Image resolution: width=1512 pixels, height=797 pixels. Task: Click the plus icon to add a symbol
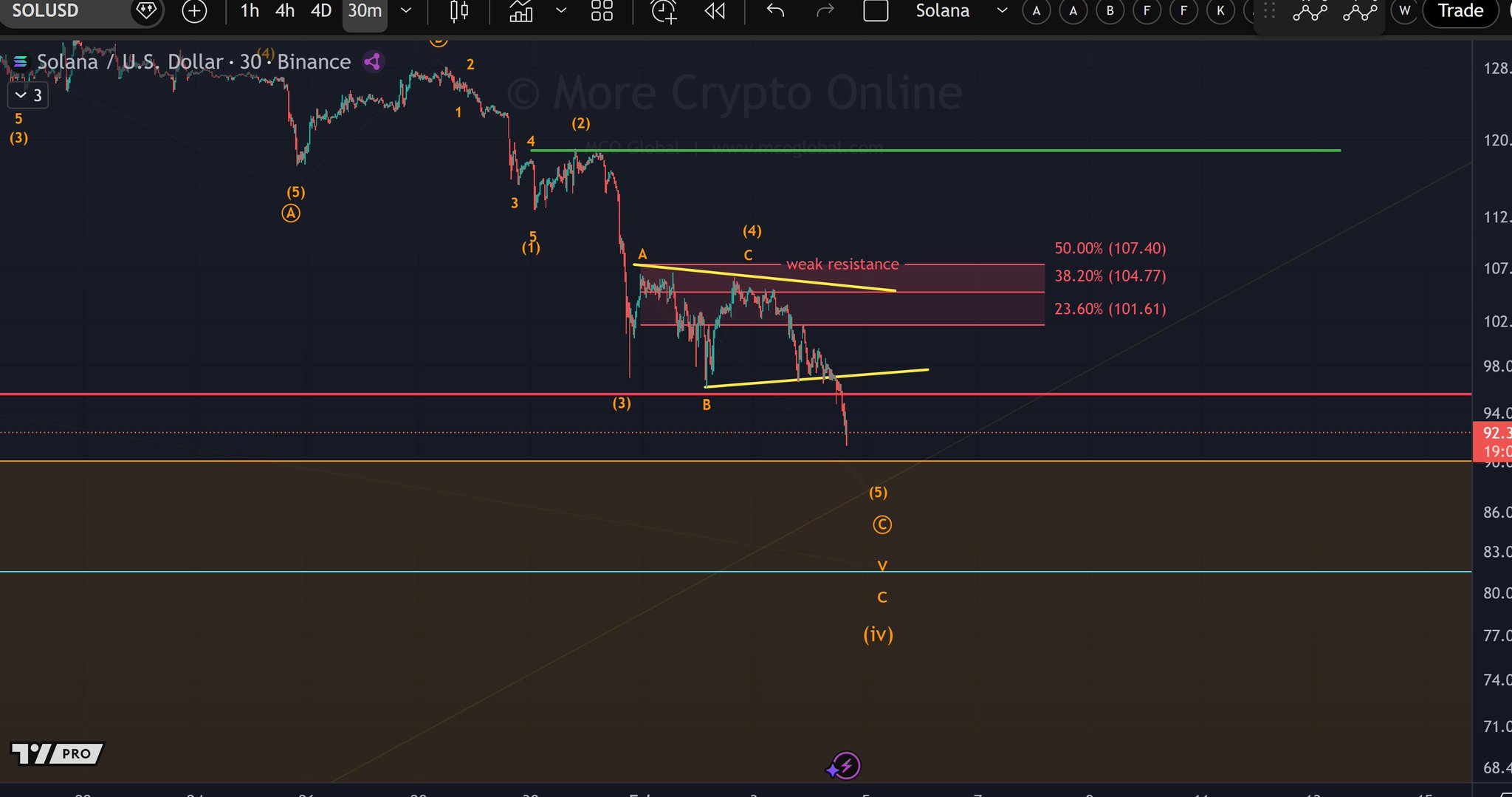(194, 11)
